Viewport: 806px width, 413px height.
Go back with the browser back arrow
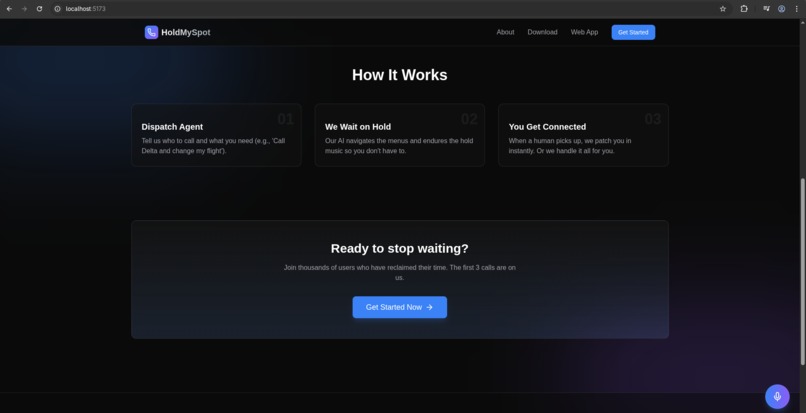(9, 9)
